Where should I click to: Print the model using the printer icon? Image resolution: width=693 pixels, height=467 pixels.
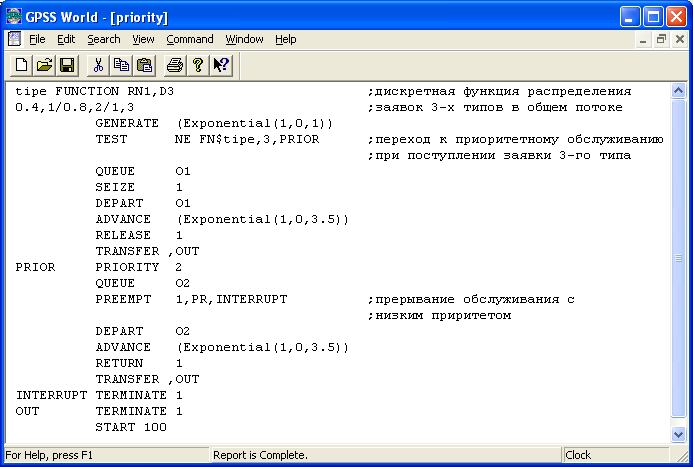175,65
